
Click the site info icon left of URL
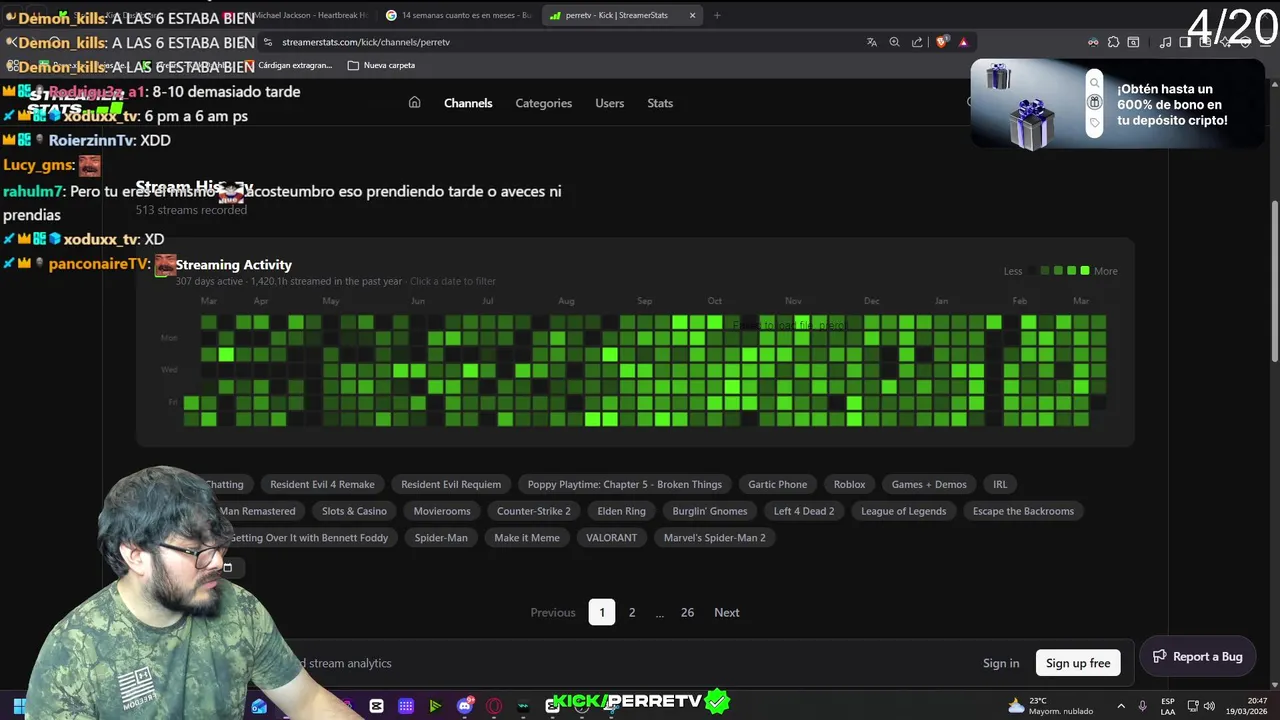pos(267,42)
